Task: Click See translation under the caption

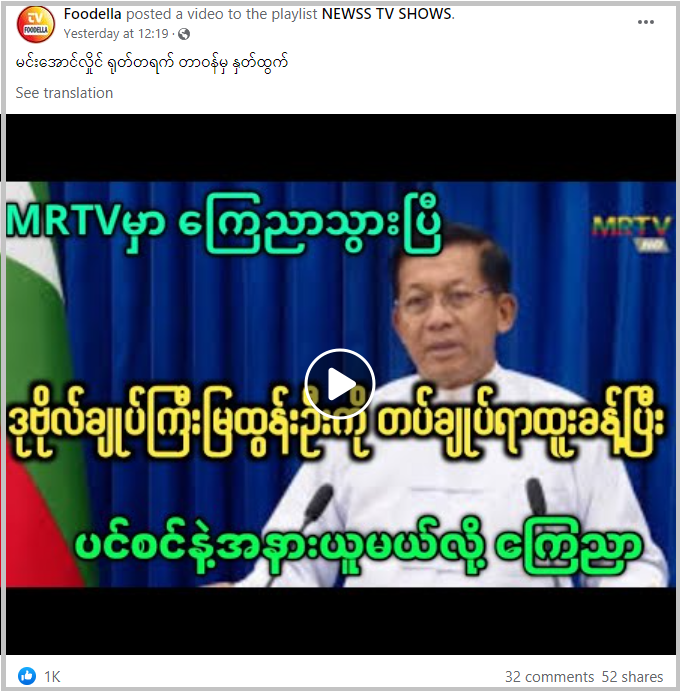Action: pos(64,93)
